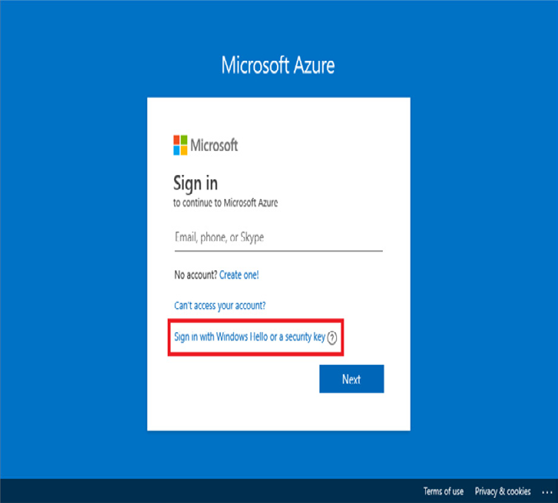Image resolution: width=558 pixels, height=503 pixels.
Task: Click the yellow square of Microsoft logo
Action: [x=184, y=150]
